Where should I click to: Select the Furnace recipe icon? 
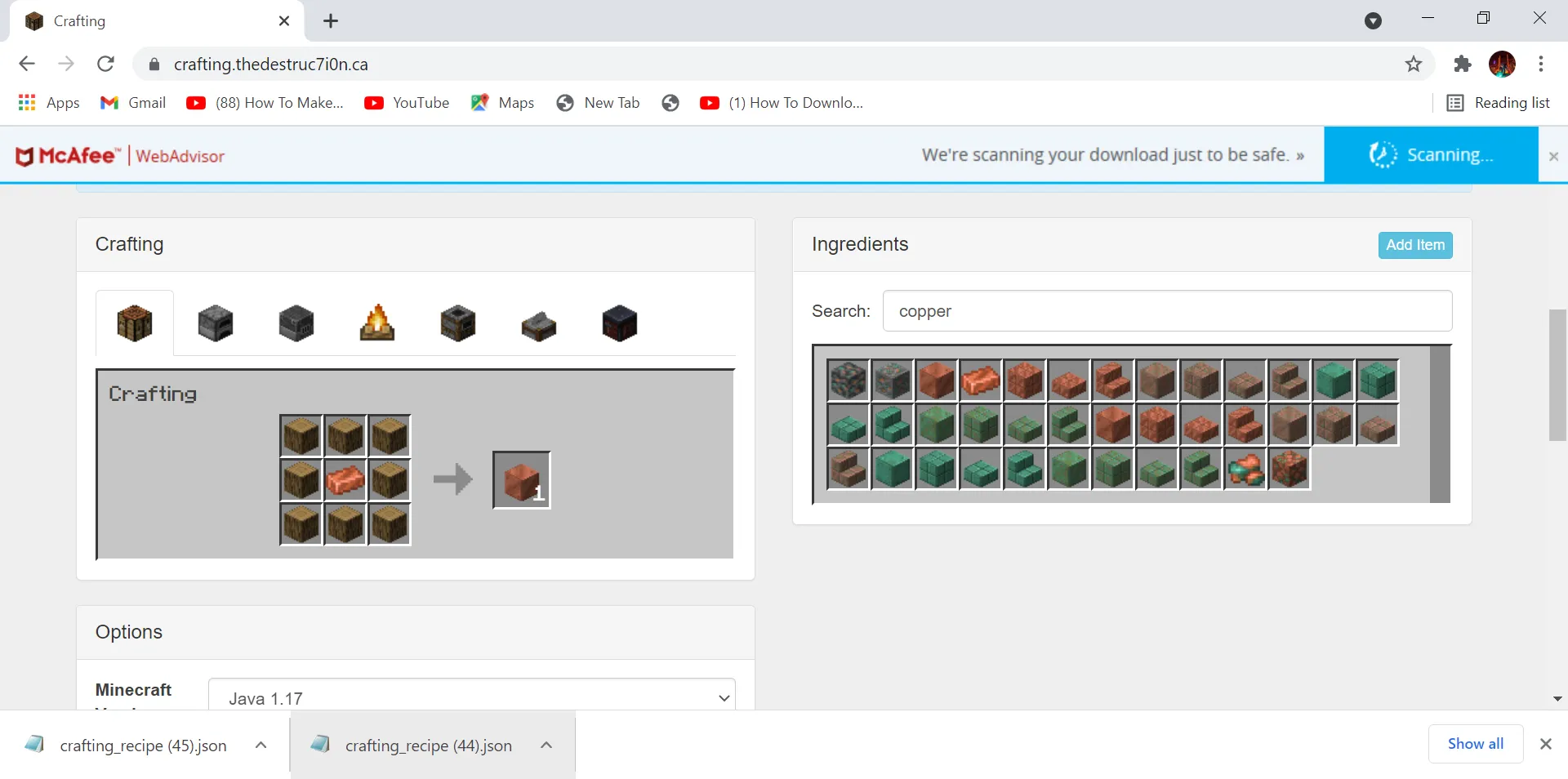point(215,323)
